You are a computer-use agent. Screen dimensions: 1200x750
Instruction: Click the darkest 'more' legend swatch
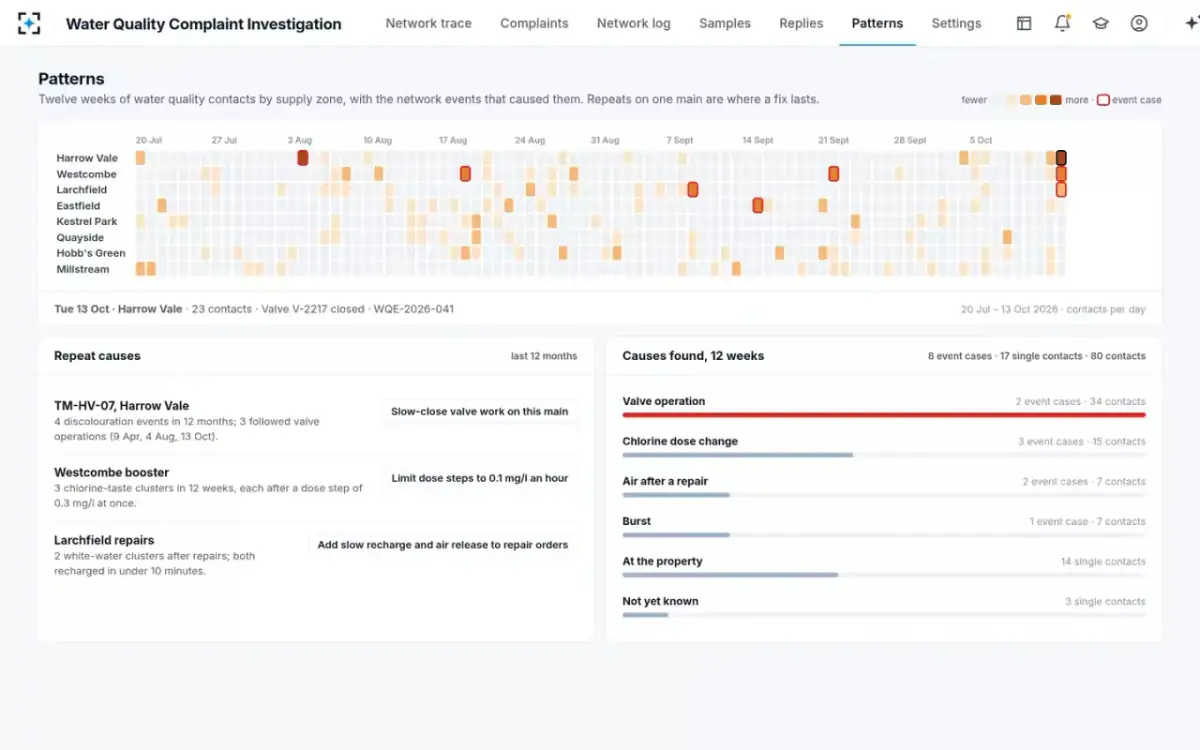click(x=1056, y=100)
